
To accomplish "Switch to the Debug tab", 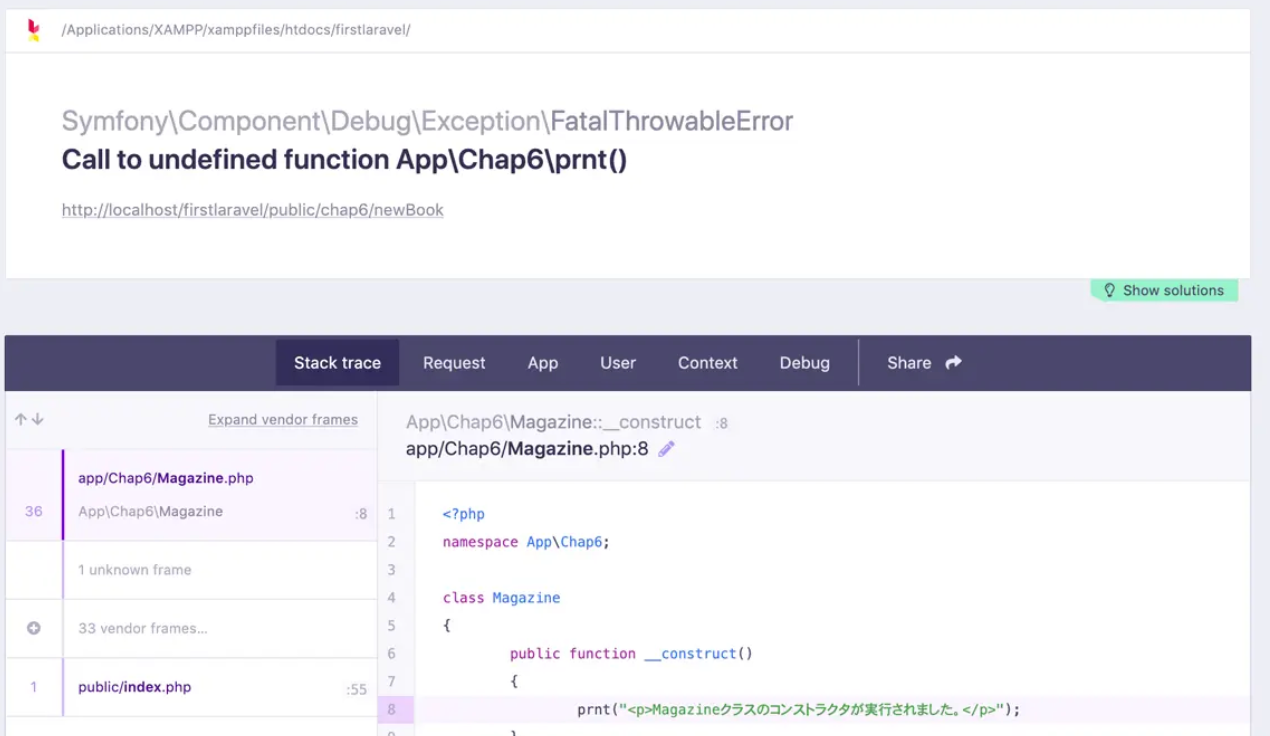I will 805,362.
